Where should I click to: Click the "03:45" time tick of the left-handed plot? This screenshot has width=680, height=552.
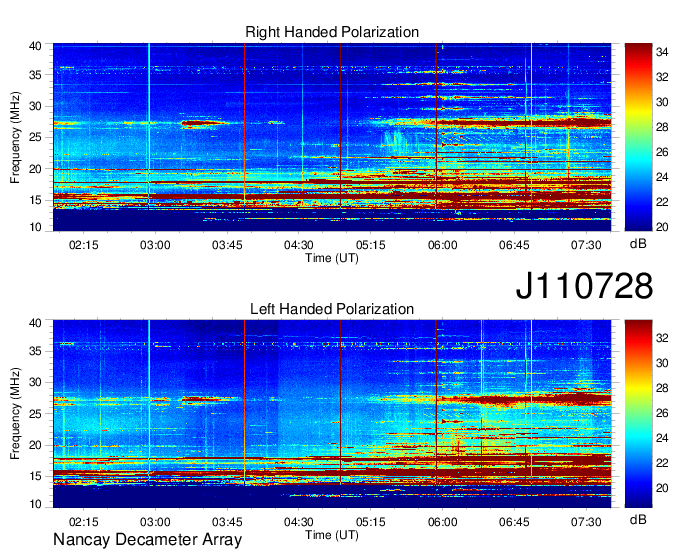227,522
